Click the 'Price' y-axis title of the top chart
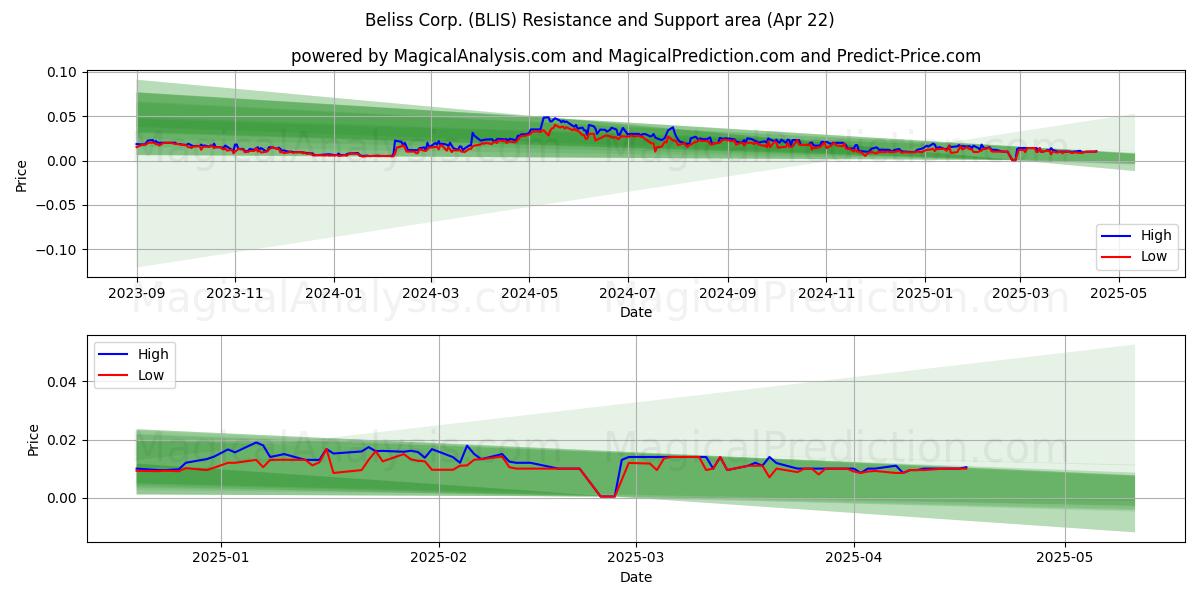Viewport: 1200px width, 600px height. [x=22, y=175]
